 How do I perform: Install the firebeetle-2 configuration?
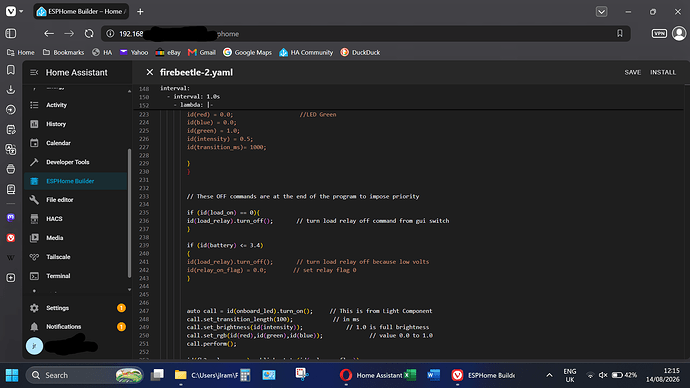coord(663,72)
